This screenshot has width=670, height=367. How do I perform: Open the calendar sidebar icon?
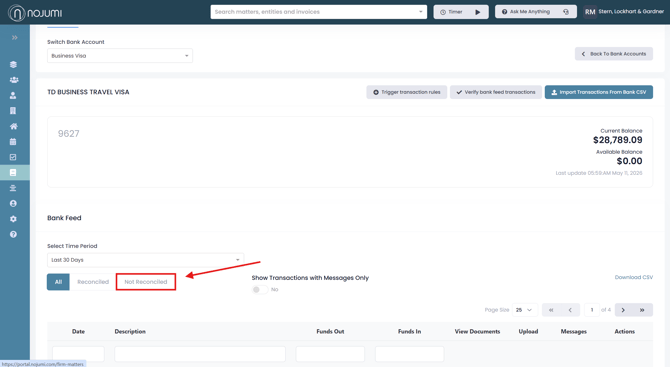13,141
